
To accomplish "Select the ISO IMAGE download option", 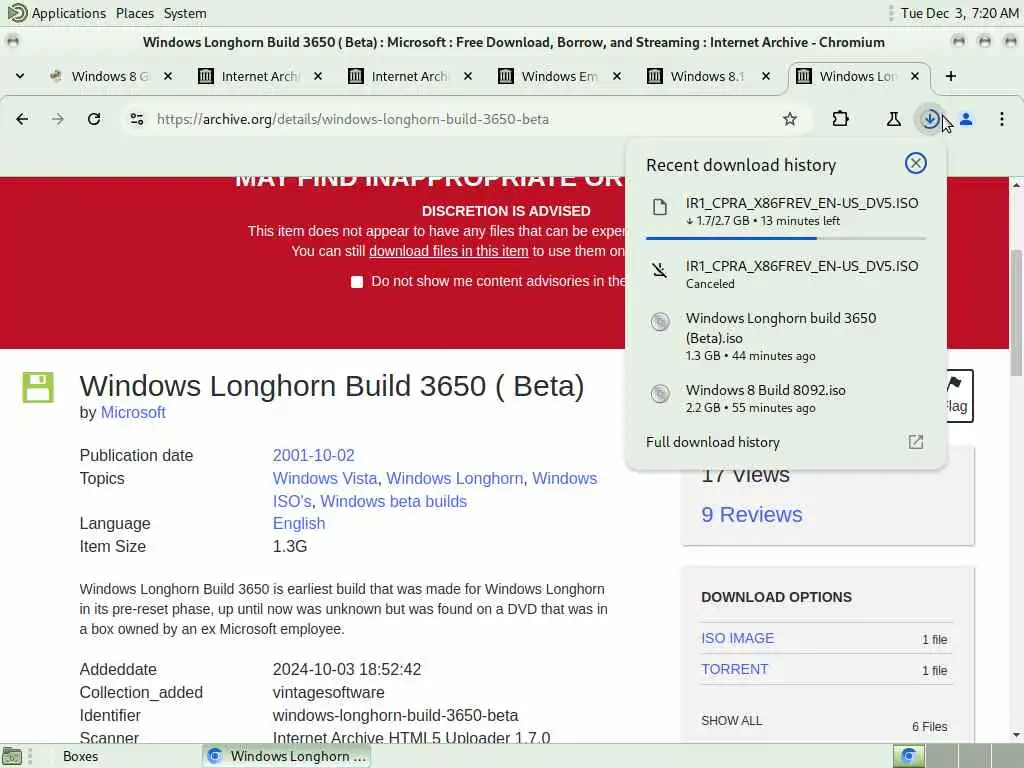I will click(x=737, y=638).
